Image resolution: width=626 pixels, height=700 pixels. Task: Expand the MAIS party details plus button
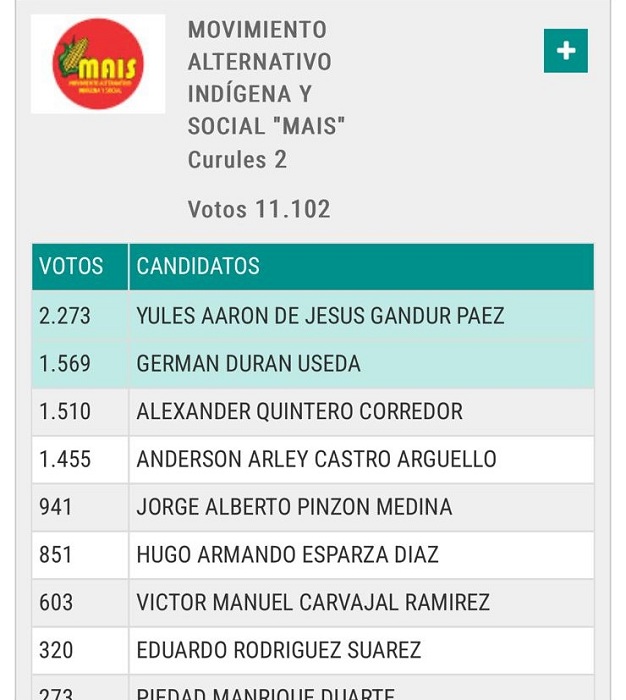tap(565, 51)
